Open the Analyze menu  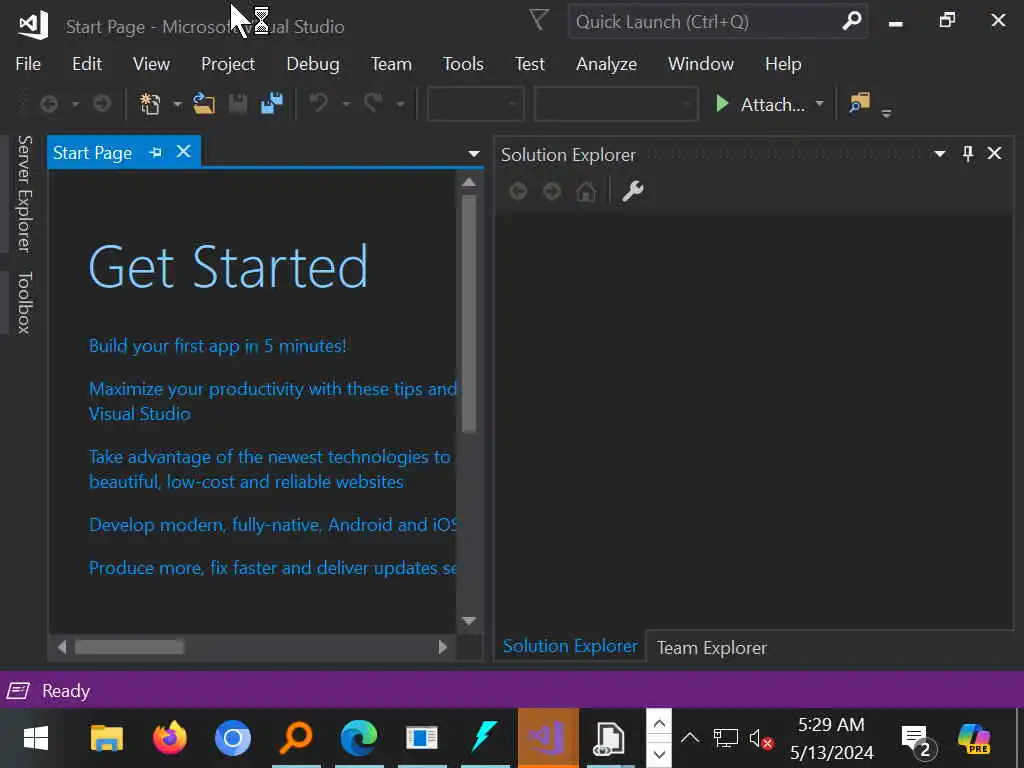point(606,64)
